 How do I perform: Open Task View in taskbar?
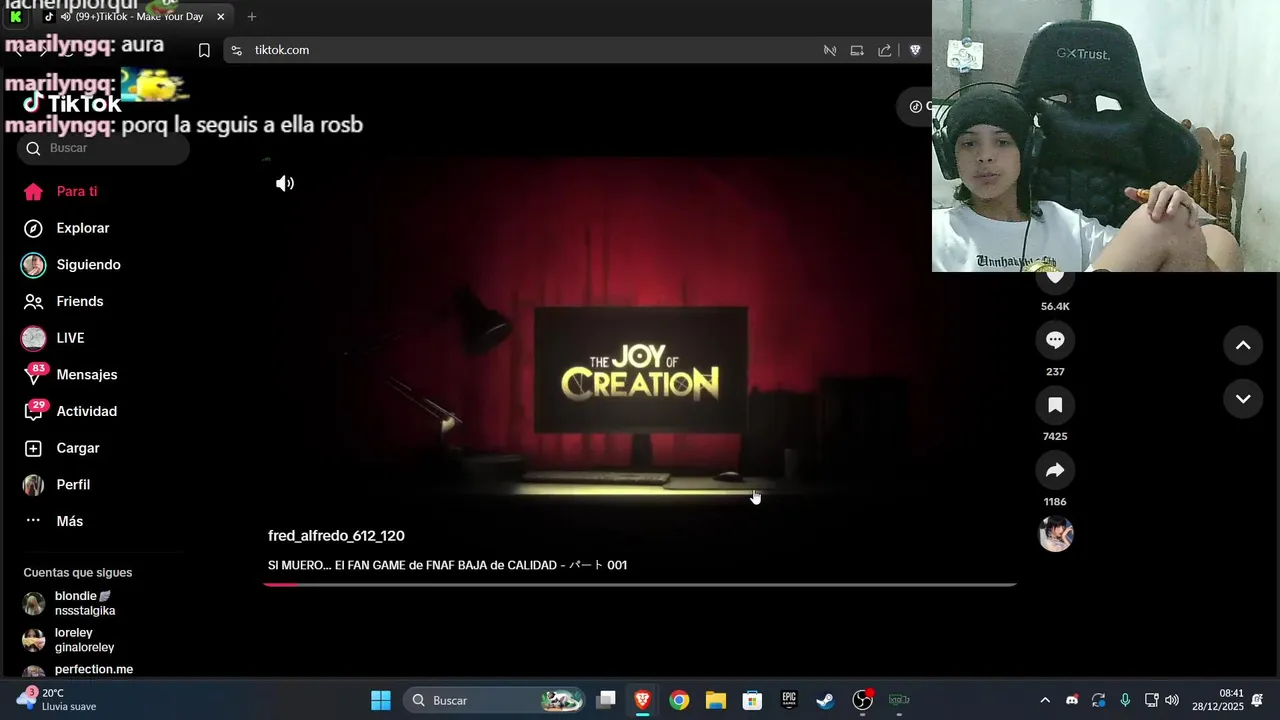606,700
